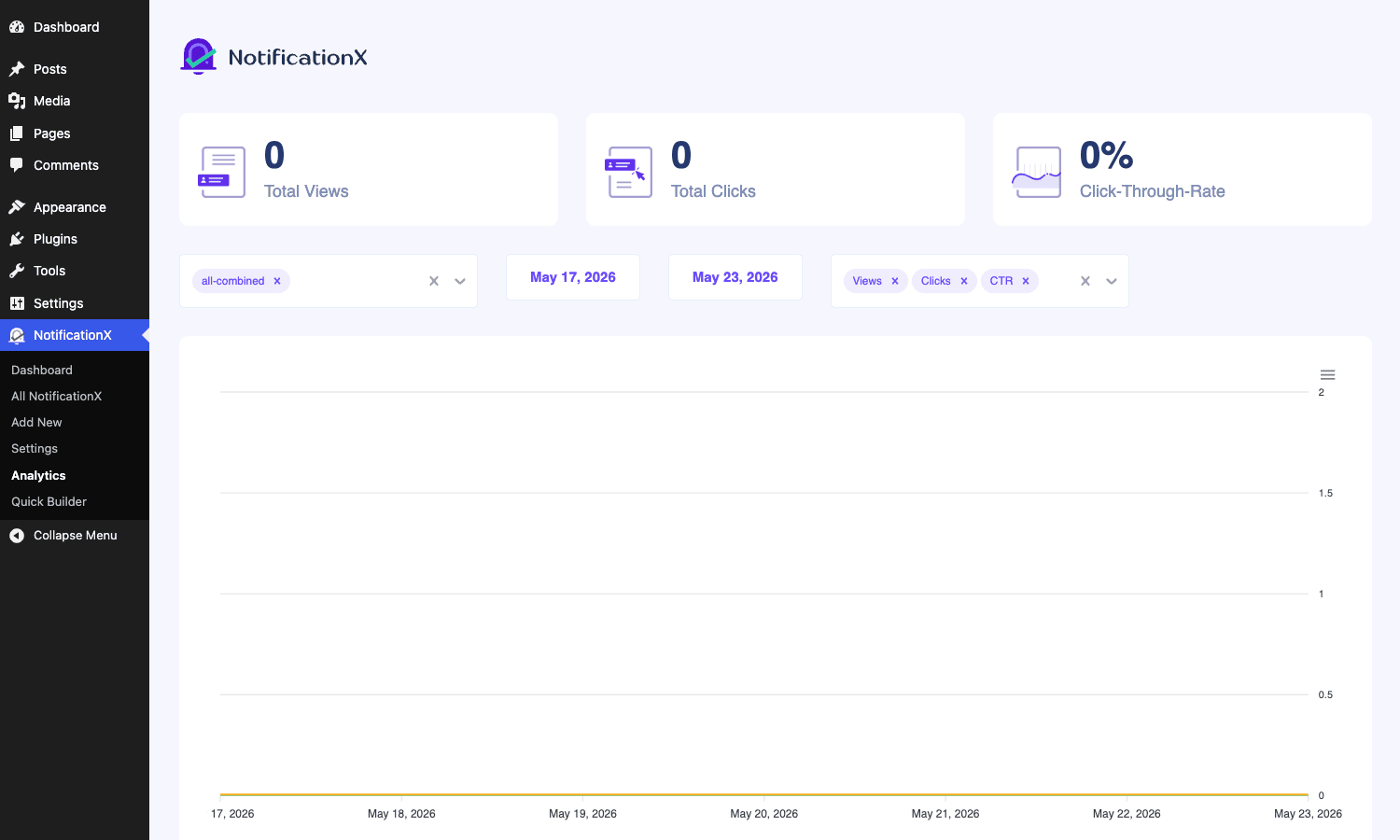Screen dimensions: 1400x840
Task: Click the Clicks tag label
Action: pyautogui.click(x=935, y=281)
